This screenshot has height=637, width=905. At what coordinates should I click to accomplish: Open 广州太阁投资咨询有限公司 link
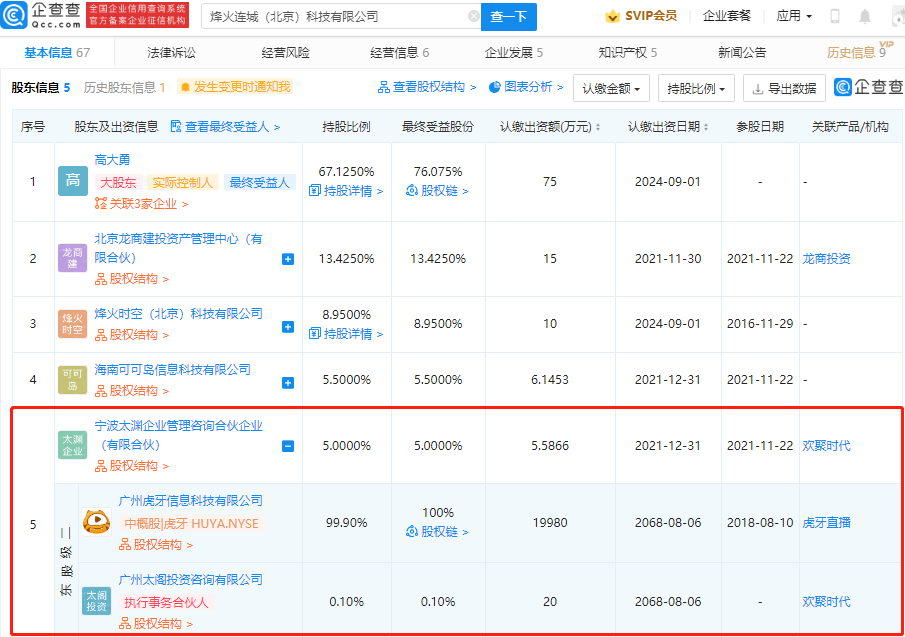(190, 580)
